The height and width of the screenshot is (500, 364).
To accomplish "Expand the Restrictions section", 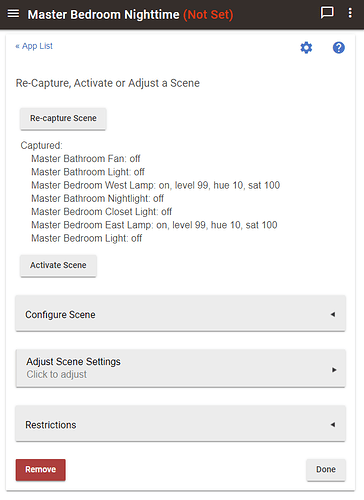I will pyautogui.click(x=180, y=424).
